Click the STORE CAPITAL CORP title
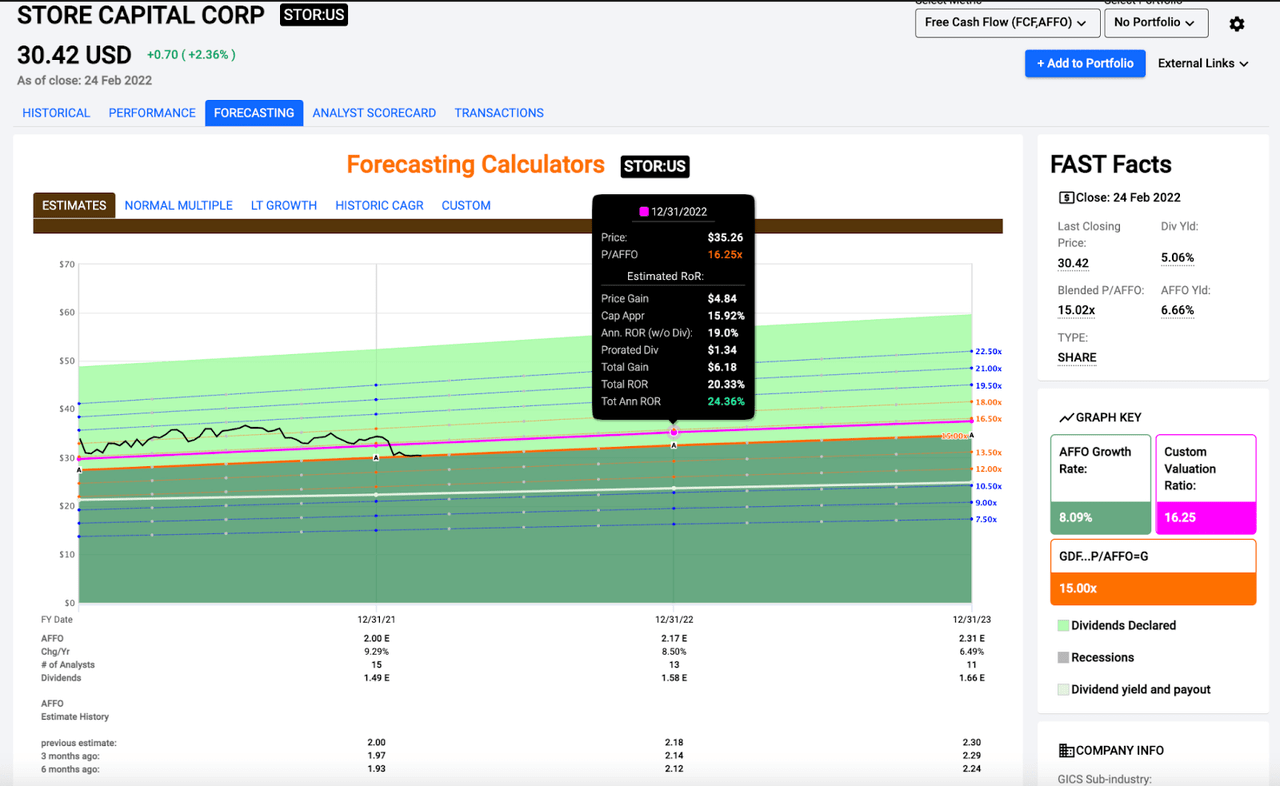 [141, 15]
